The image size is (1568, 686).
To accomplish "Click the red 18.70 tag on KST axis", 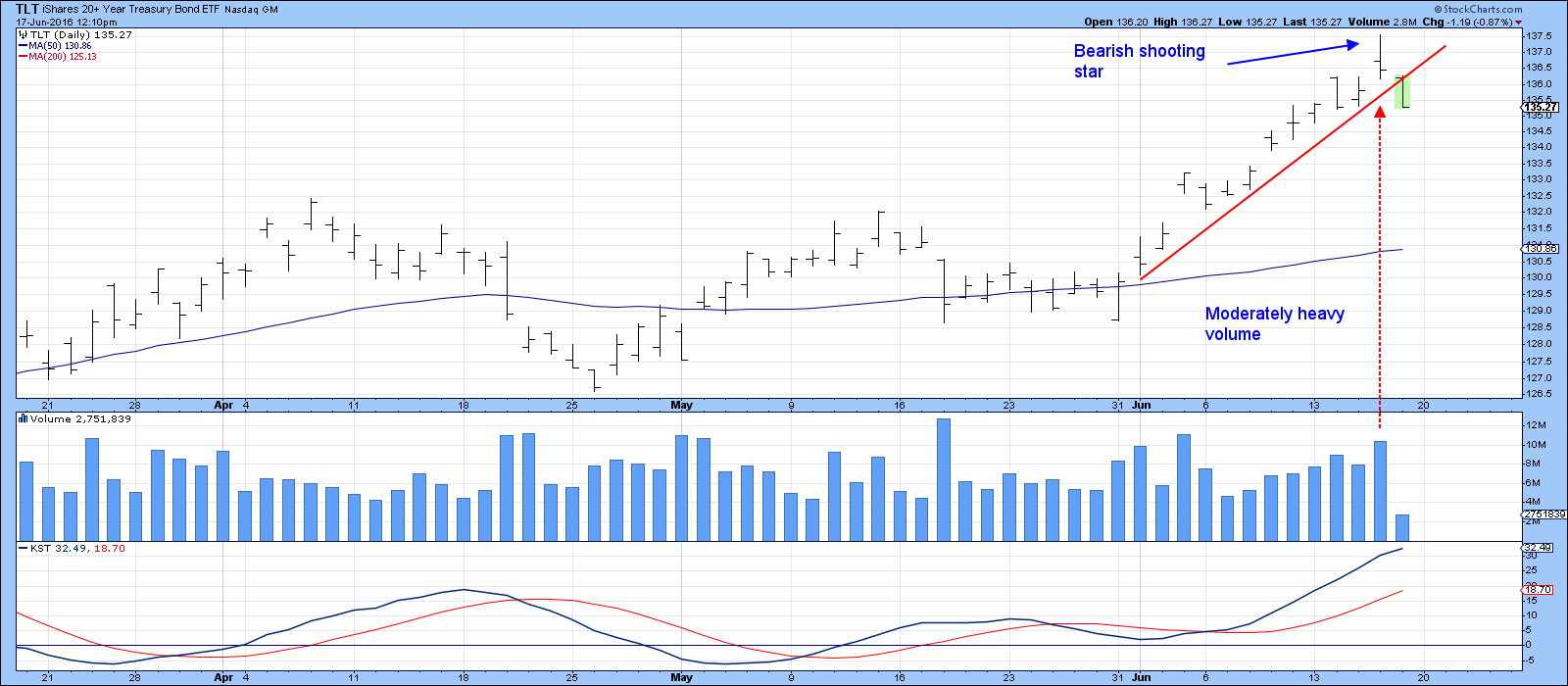I will tap(1539, 589).
